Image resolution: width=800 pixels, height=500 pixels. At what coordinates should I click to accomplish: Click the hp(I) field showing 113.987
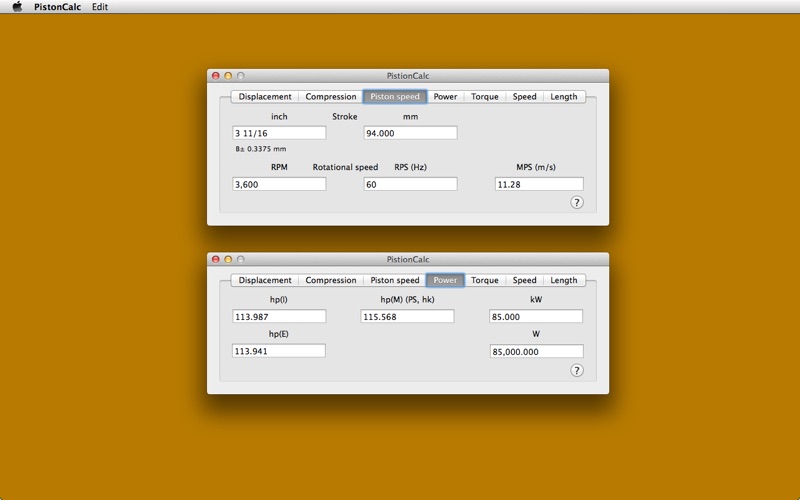coord(279,316)
